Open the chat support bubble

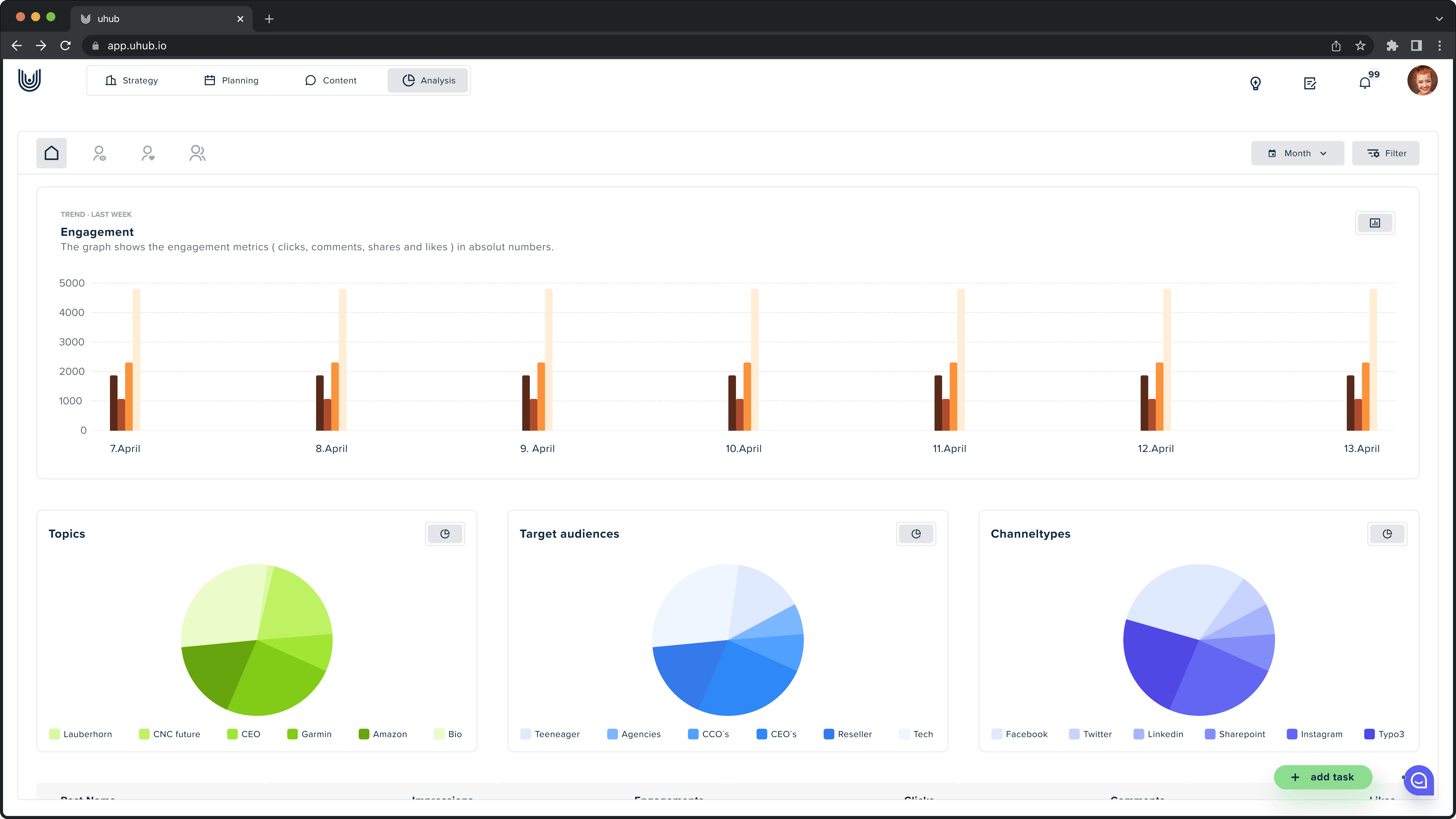pyautogui.click(x=1419, y=780)
